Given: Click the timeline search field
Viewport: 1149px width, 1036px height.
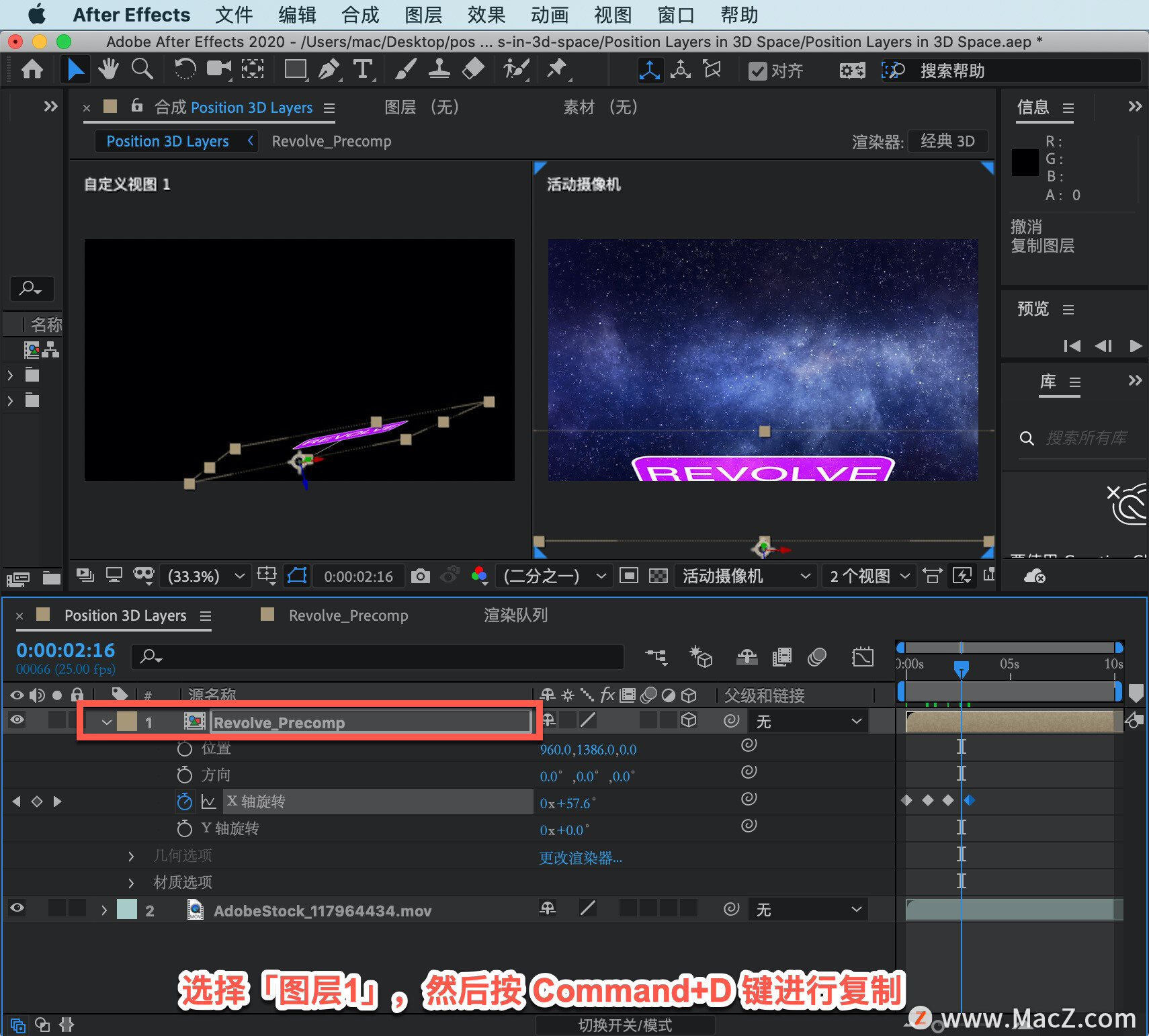Looking at the screenshot, I should [x=377, y=656].
